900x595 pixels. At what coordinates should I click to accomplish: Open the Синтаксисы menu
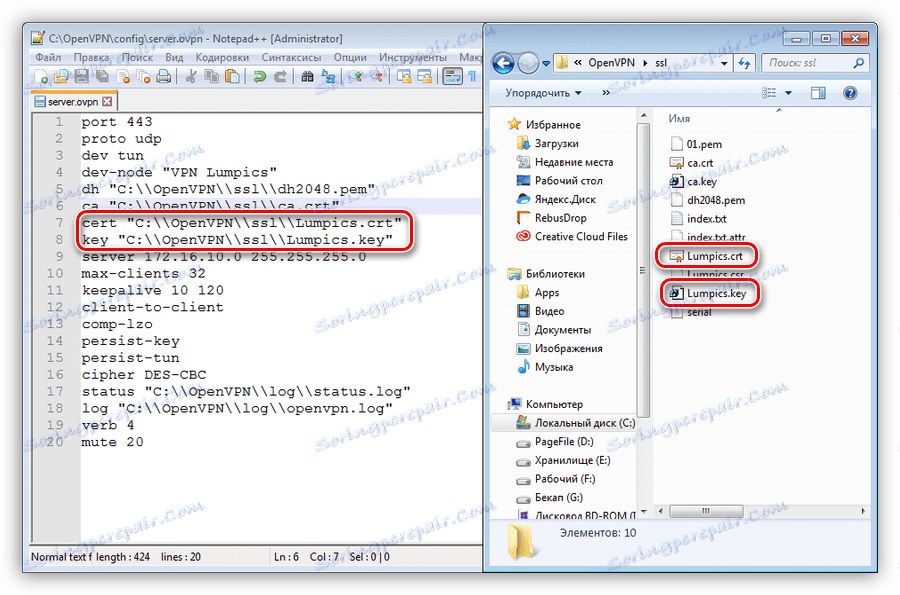pyautogui.click(x=292, y=57)
